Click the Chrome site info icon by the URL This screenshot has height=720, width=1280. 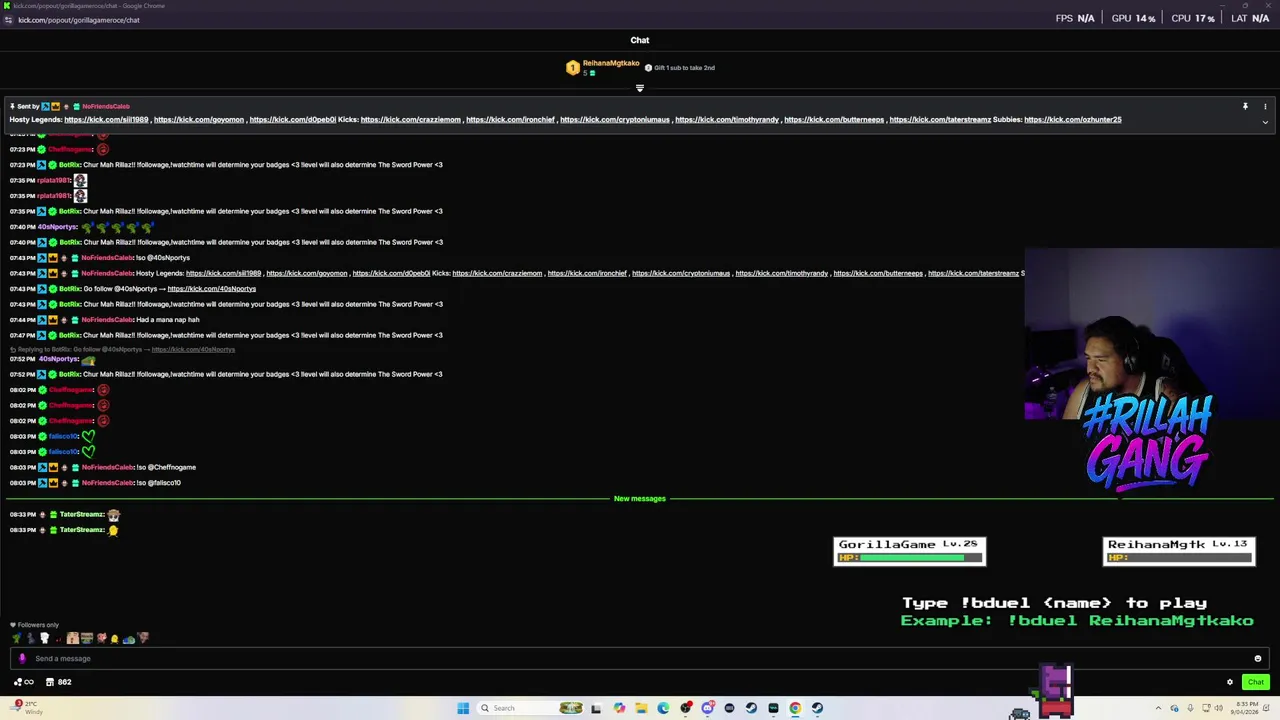click(x=8, y=20)
